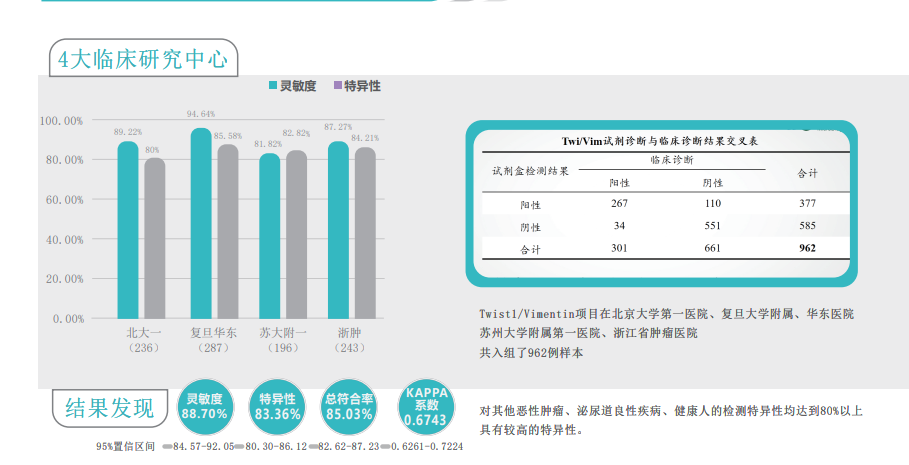This screenshot has width=909, height=465.
Task: Click the 4大临床研究中心 section heading
Action: click(143, 60)
